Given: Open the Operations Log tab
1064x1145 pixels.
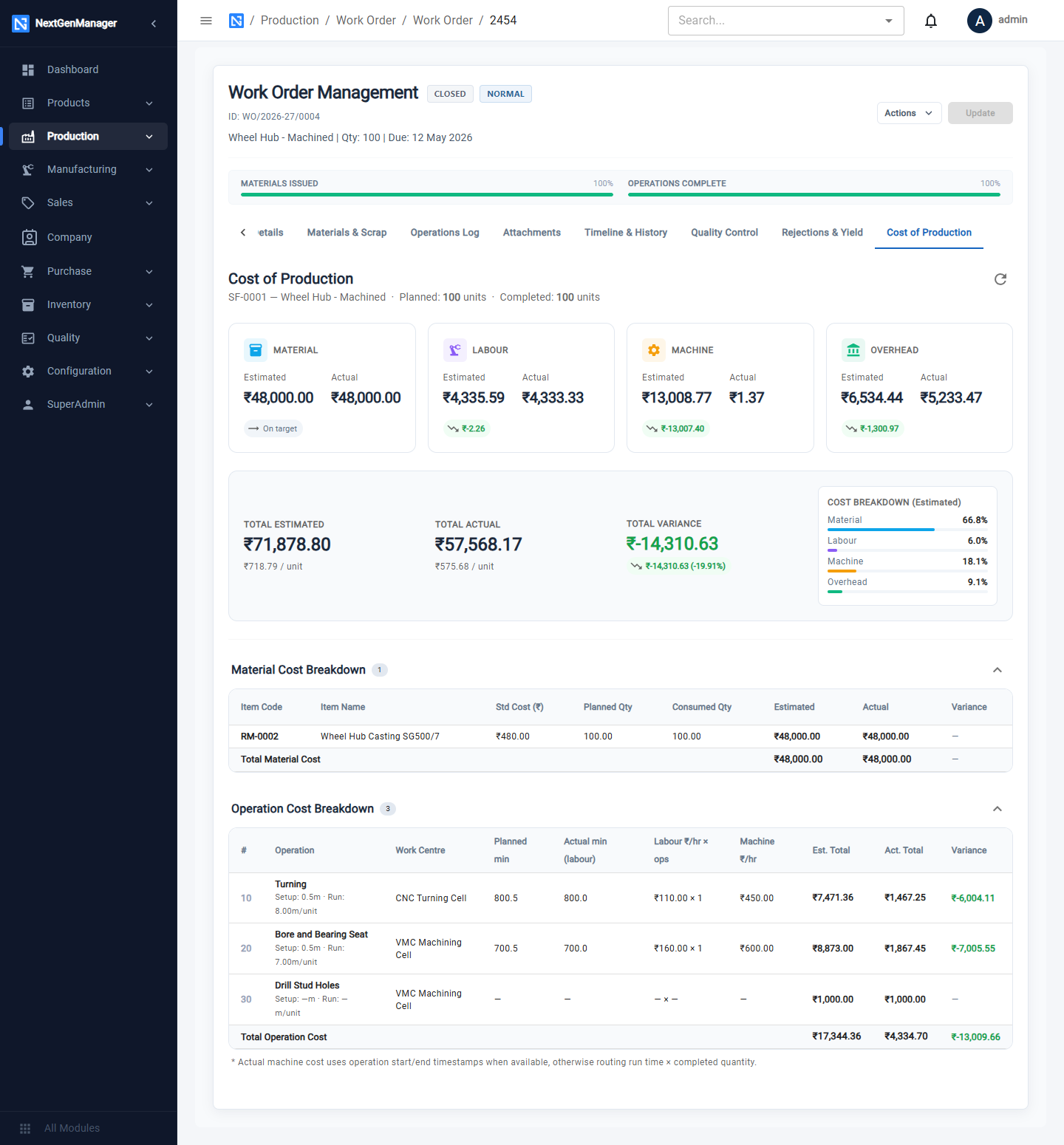Looking at the screenshot, I should click(445, 232).
